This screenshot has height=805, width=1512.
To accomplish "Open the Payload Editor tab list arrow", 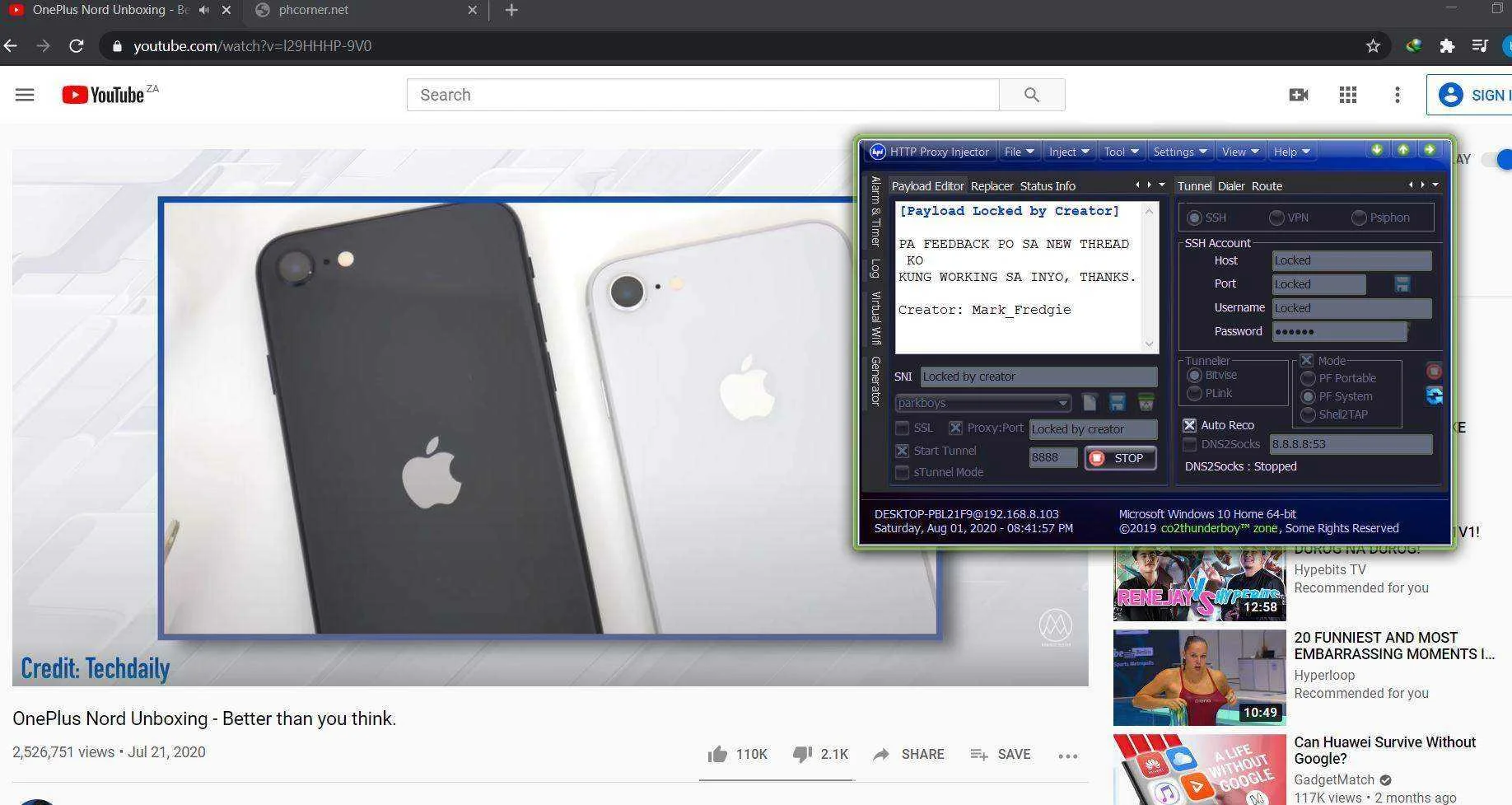I will tap(1162, 185).
